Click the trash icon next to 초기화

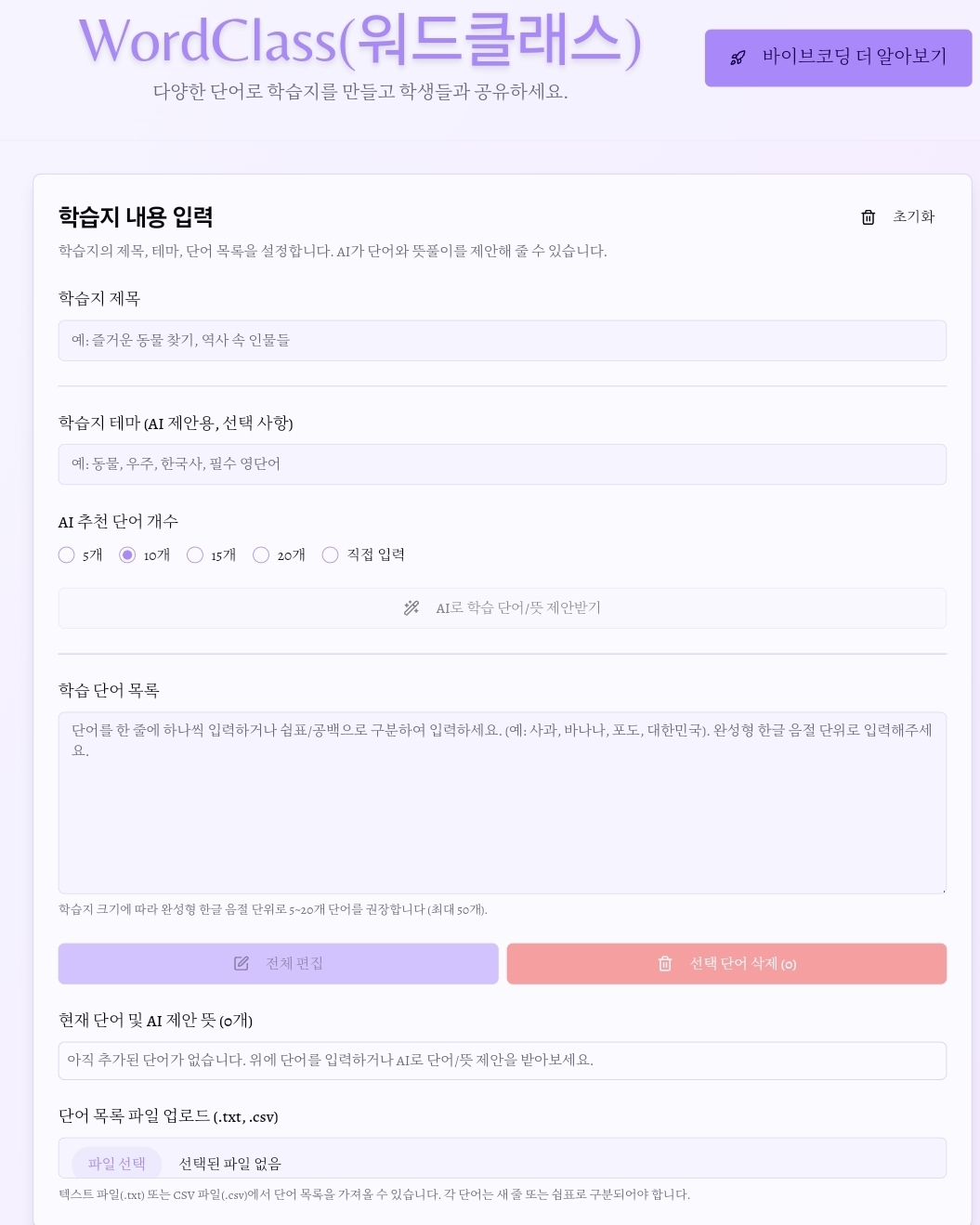[x=869, y=217]
